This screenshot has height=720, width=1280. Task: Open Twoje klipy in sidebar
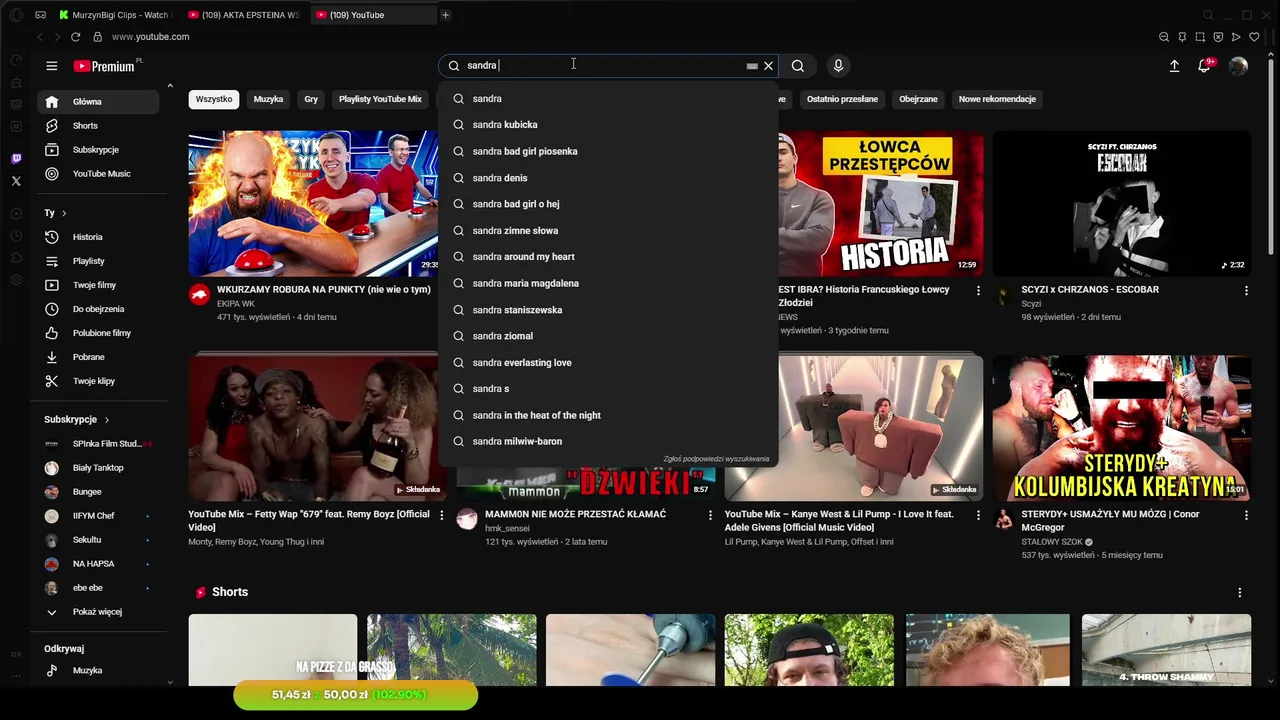click(x=98, y=381)
